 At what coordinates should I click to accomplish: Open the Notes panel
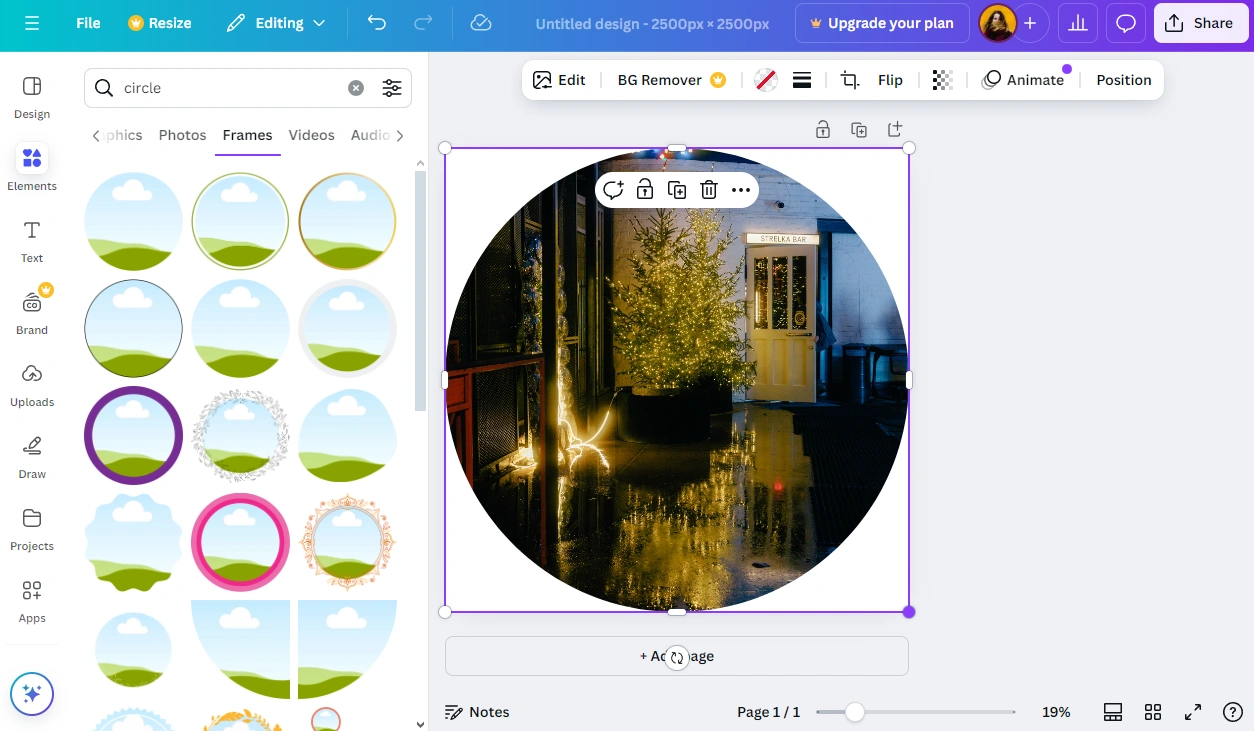[477, 712]
